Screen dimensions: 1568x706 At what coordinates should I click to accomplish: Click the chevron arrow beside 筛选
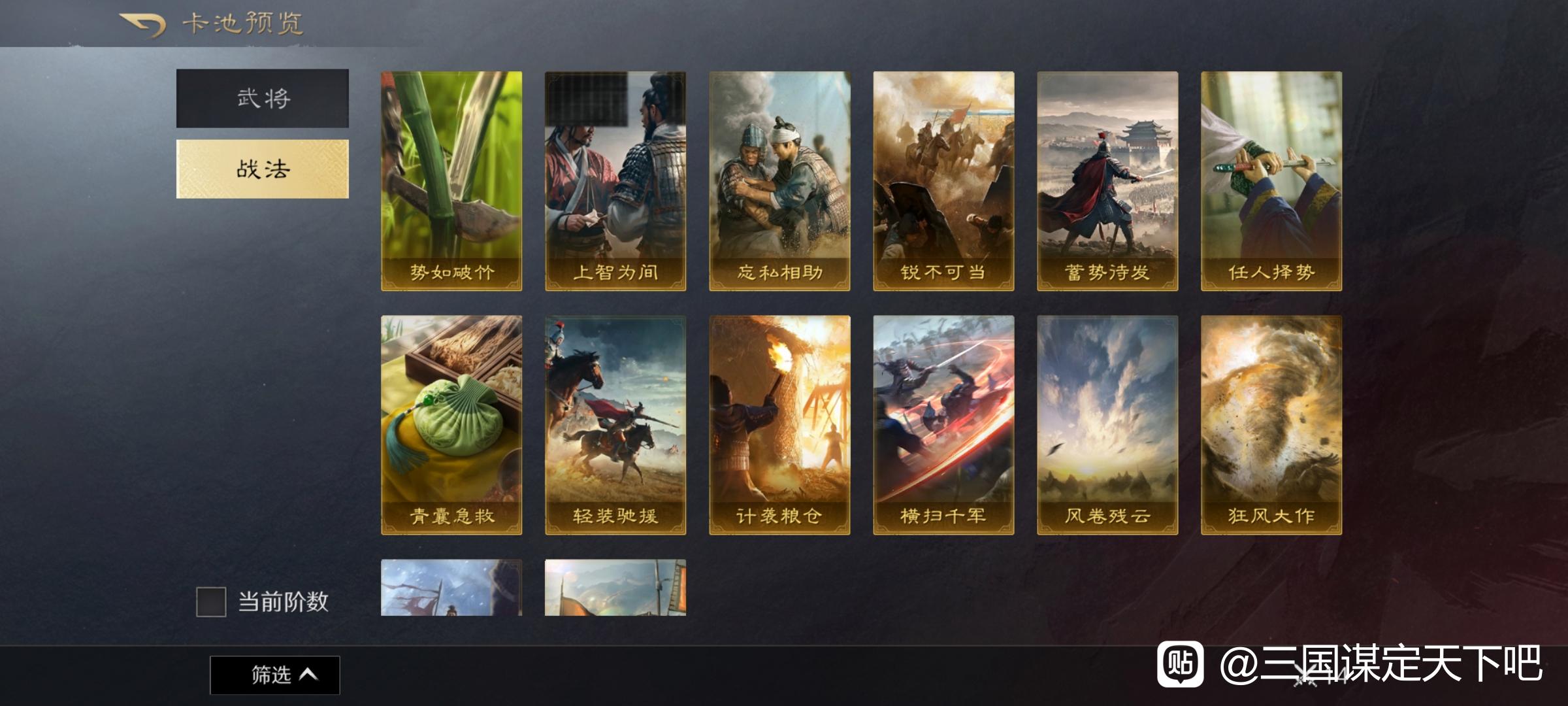[x=308, y=674]
